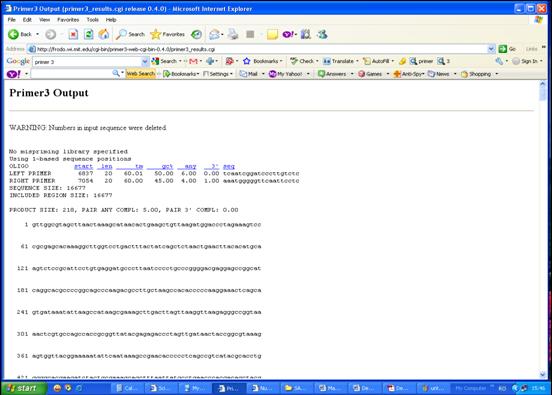
Task: Print the page using the printer icon
Action: pos(232,34)
